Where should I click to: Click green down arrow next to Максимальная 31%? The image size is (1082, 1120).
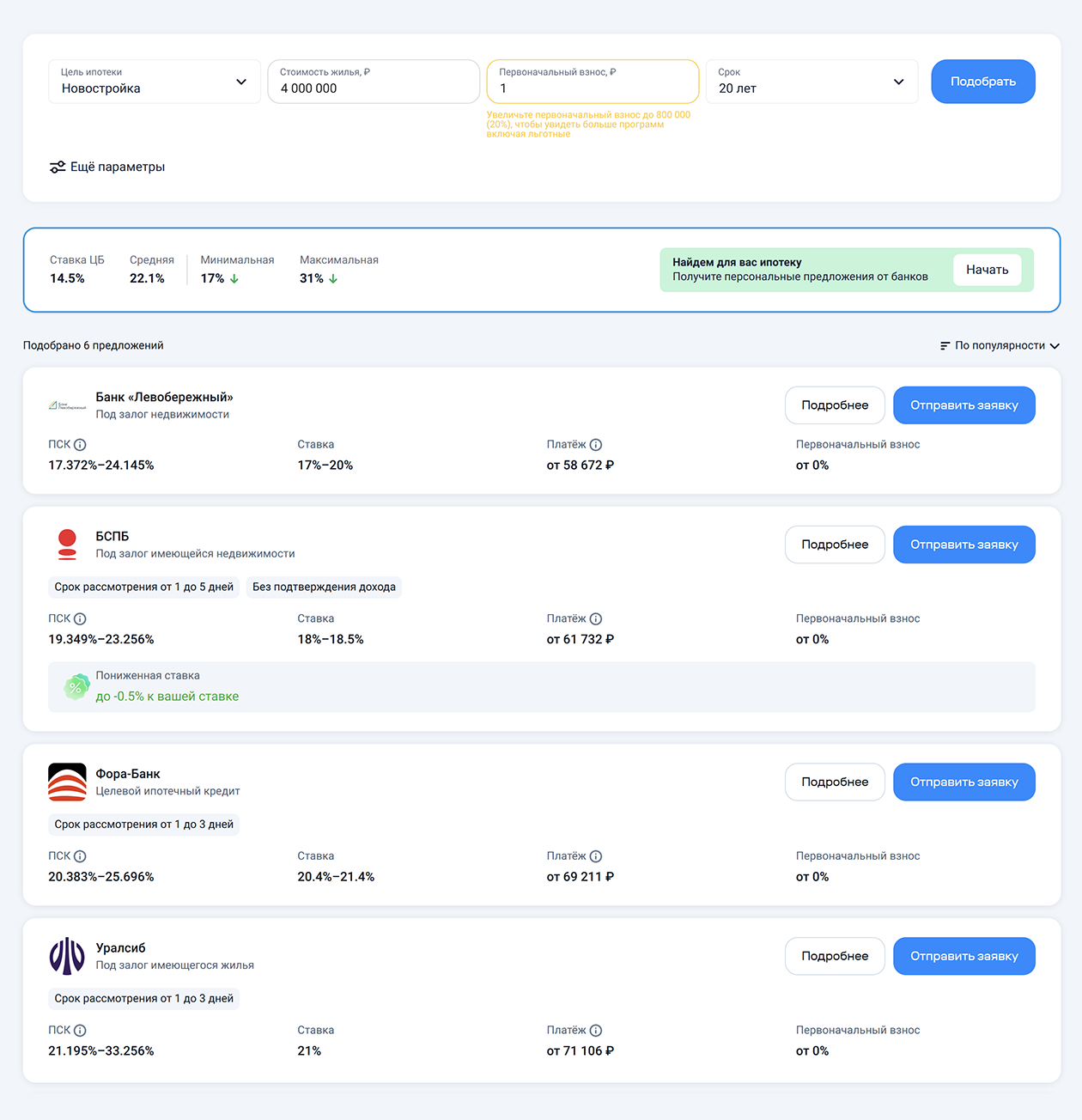pos(333,279)
